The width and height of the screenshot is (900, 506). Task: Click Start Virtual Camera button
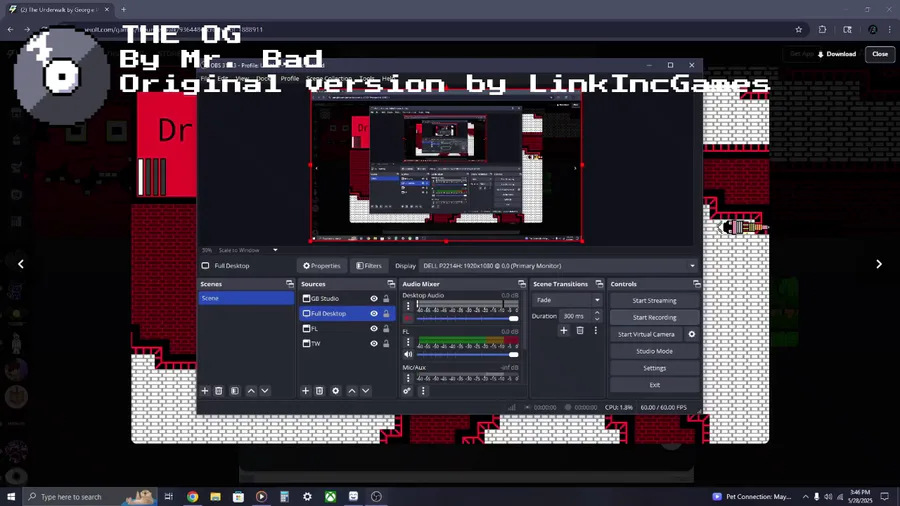pos(646,334)
